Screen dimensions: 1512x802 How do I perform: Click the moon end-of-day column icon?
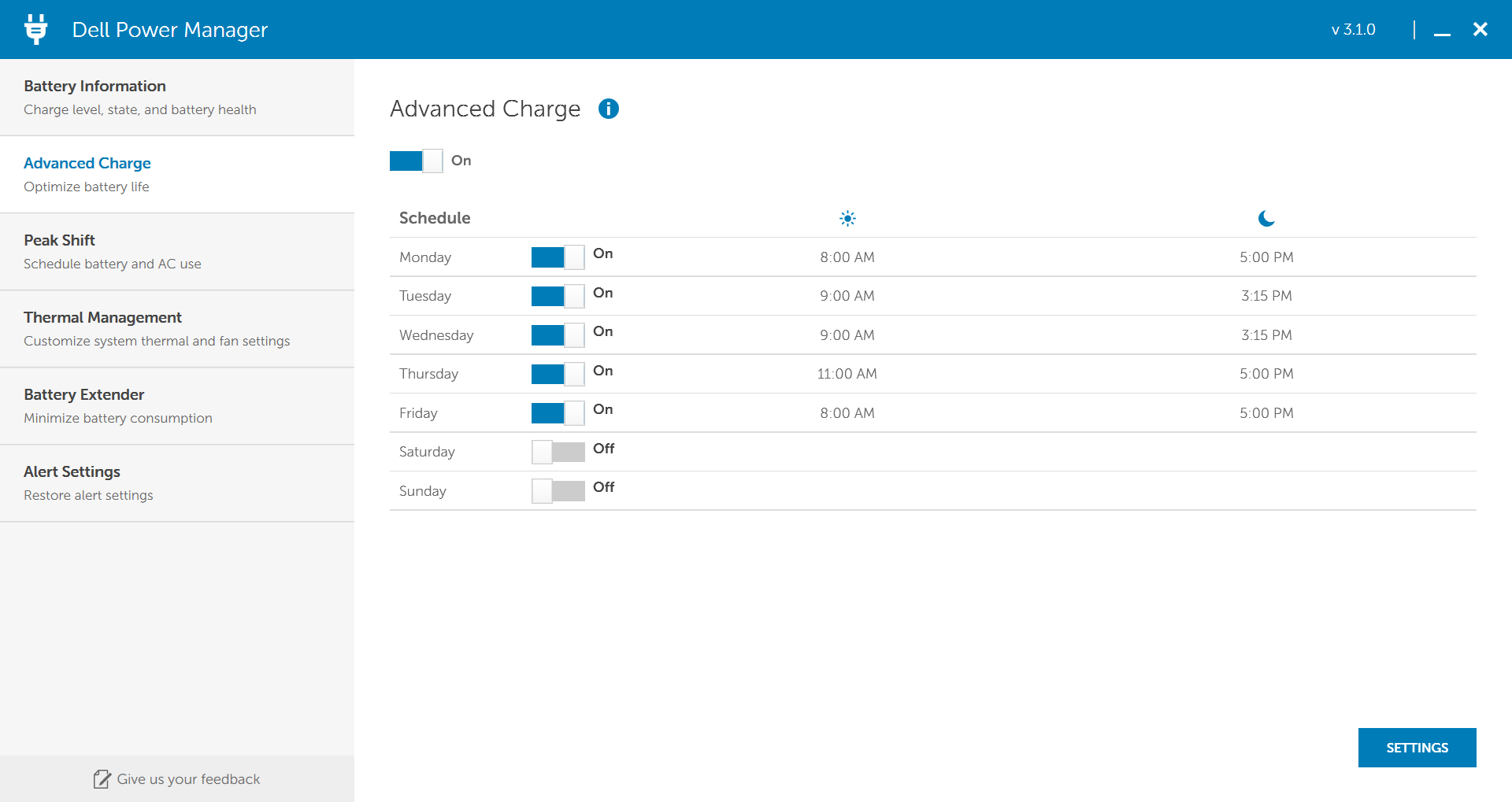pos(1266,218)
